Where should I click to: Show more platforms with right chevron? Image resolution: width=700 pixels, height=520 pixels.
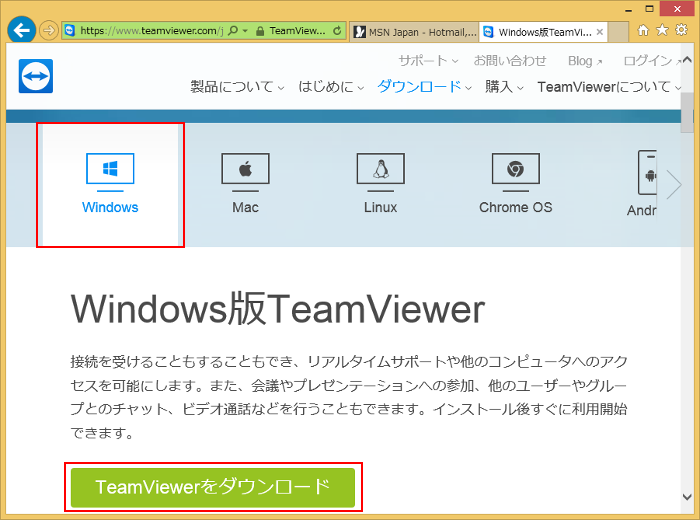[674, 184]
